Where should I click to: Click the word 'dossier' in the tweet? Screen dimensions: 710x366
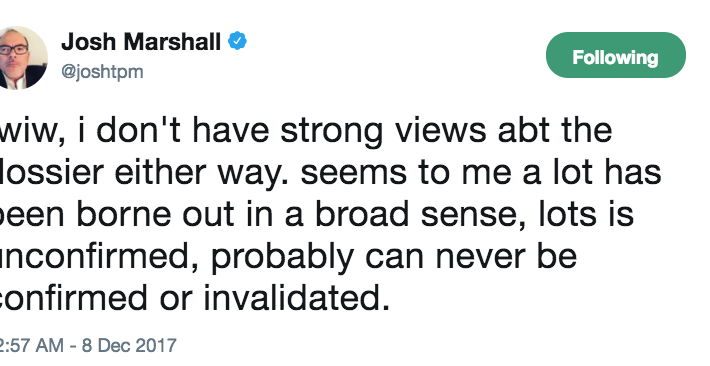point(52,172)
